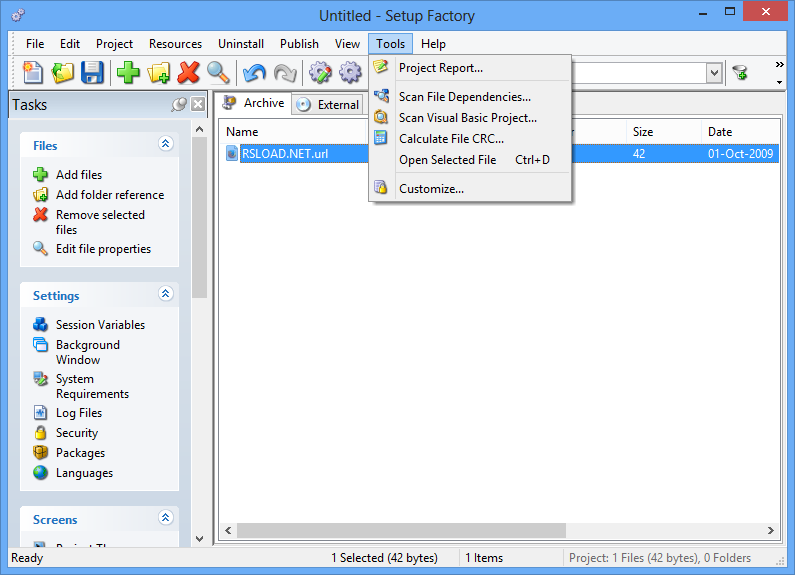Viewport: 795px width, 575px height.
Task: Expand the toolbar overflow chevron
Action: click(x=779, y=64)
